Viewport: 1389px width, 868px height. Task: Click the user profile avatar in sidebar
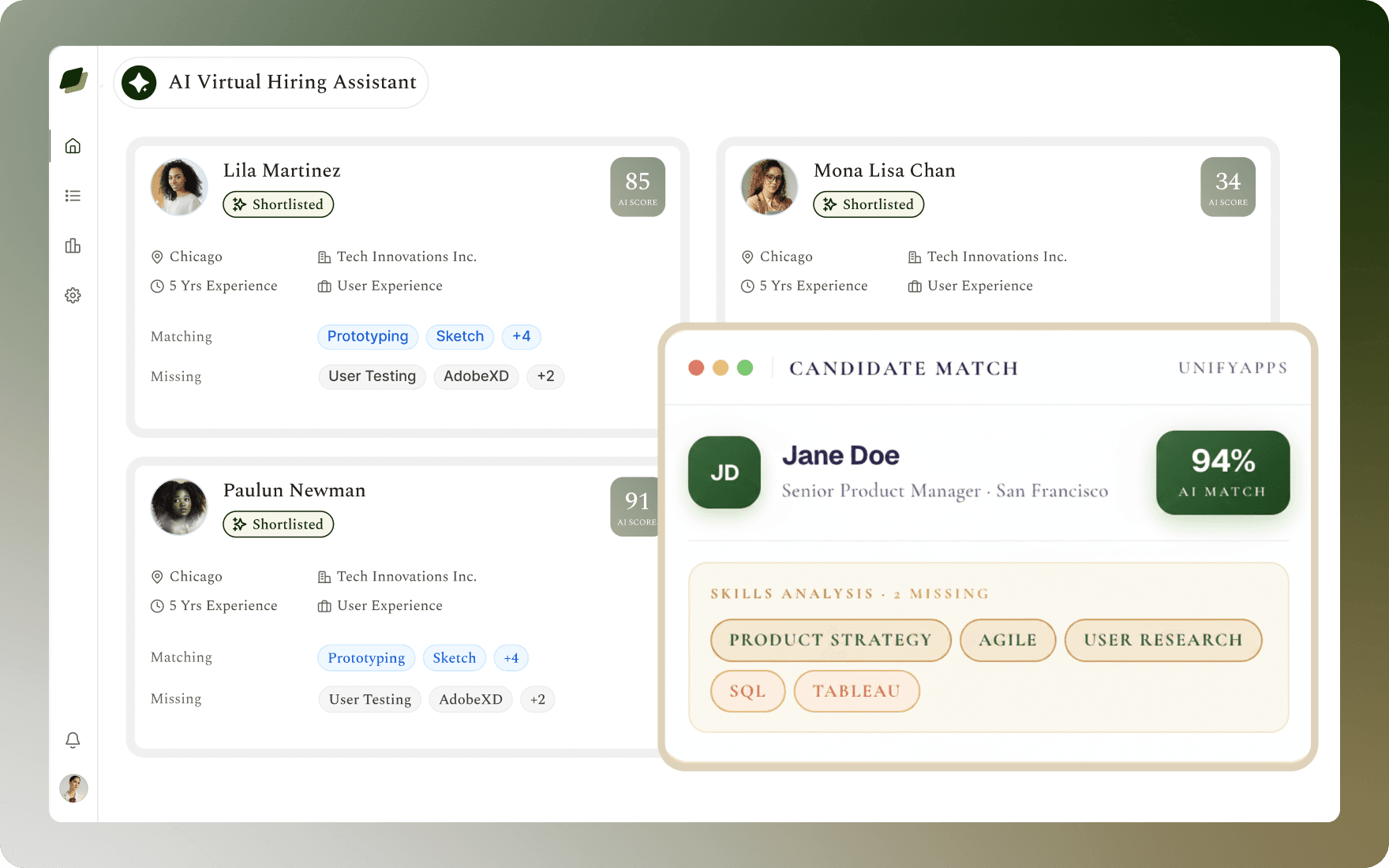(73, 788)
